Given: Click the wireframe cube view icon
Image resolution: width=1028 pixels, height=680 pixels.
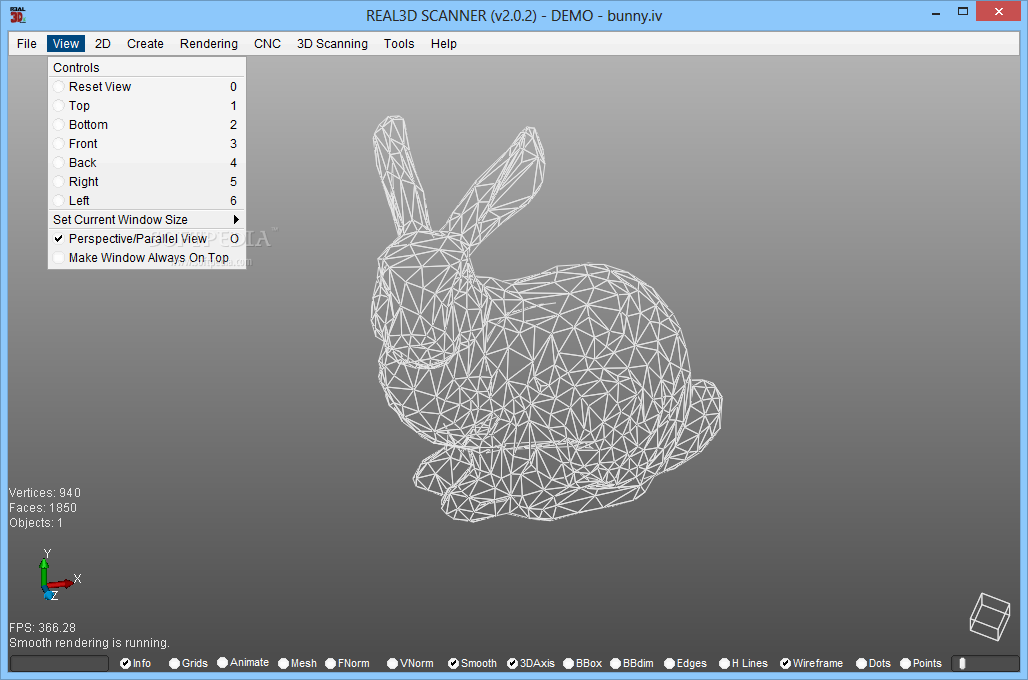Looking at the screenshot, I should pos(990,616).
